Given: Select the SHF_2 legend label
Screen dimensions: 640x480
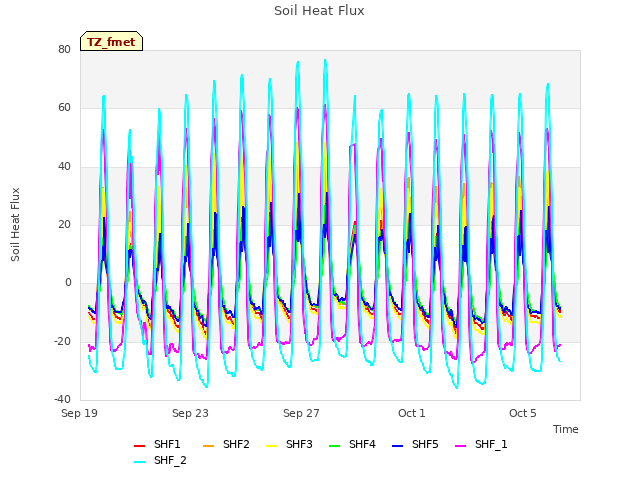Looking at the screenshot, I should pyautogui.click(x=170, y=461).
